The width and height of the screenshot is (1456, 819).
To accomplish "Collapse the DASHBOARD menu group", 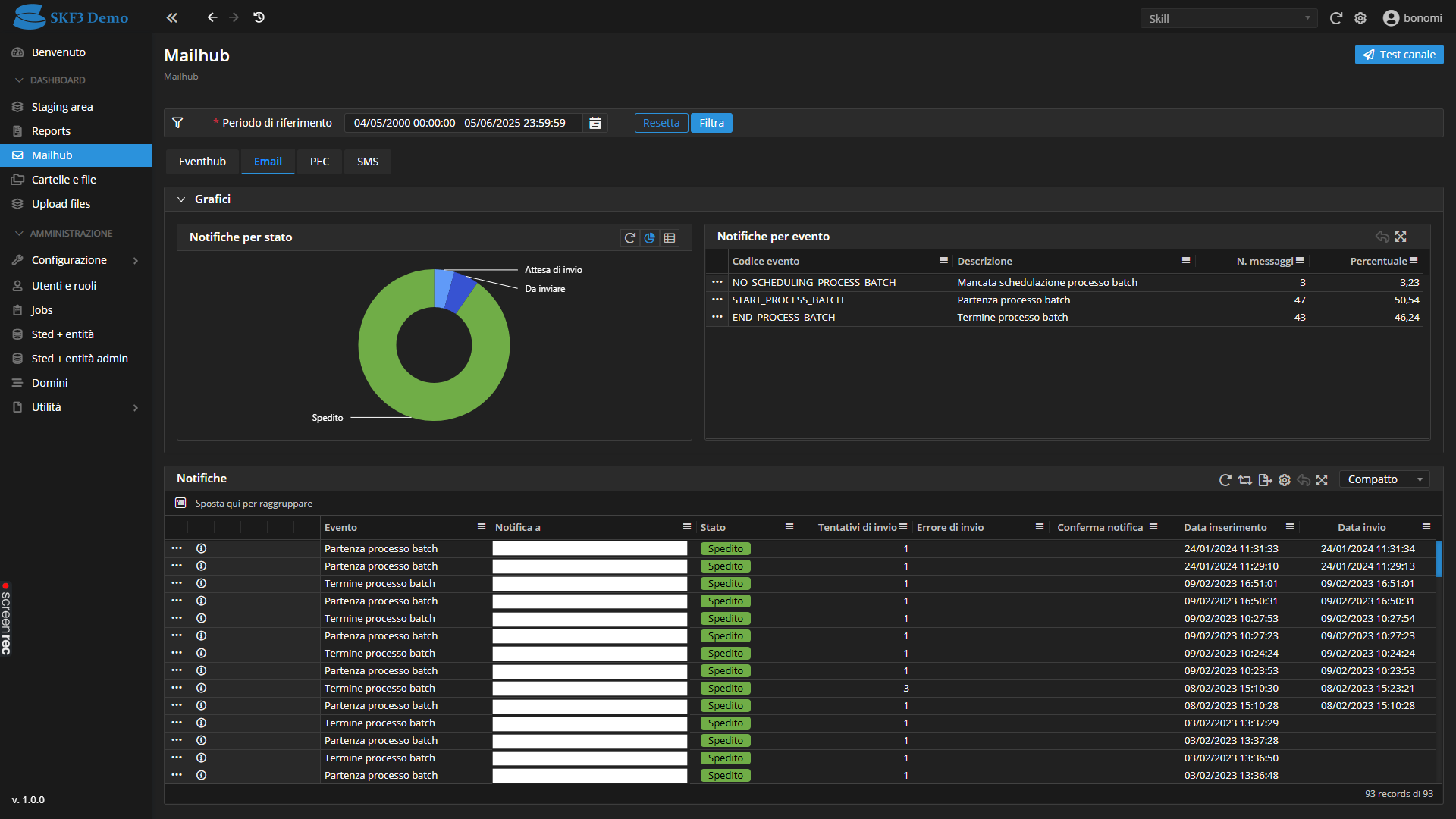I will coord(19,80).
